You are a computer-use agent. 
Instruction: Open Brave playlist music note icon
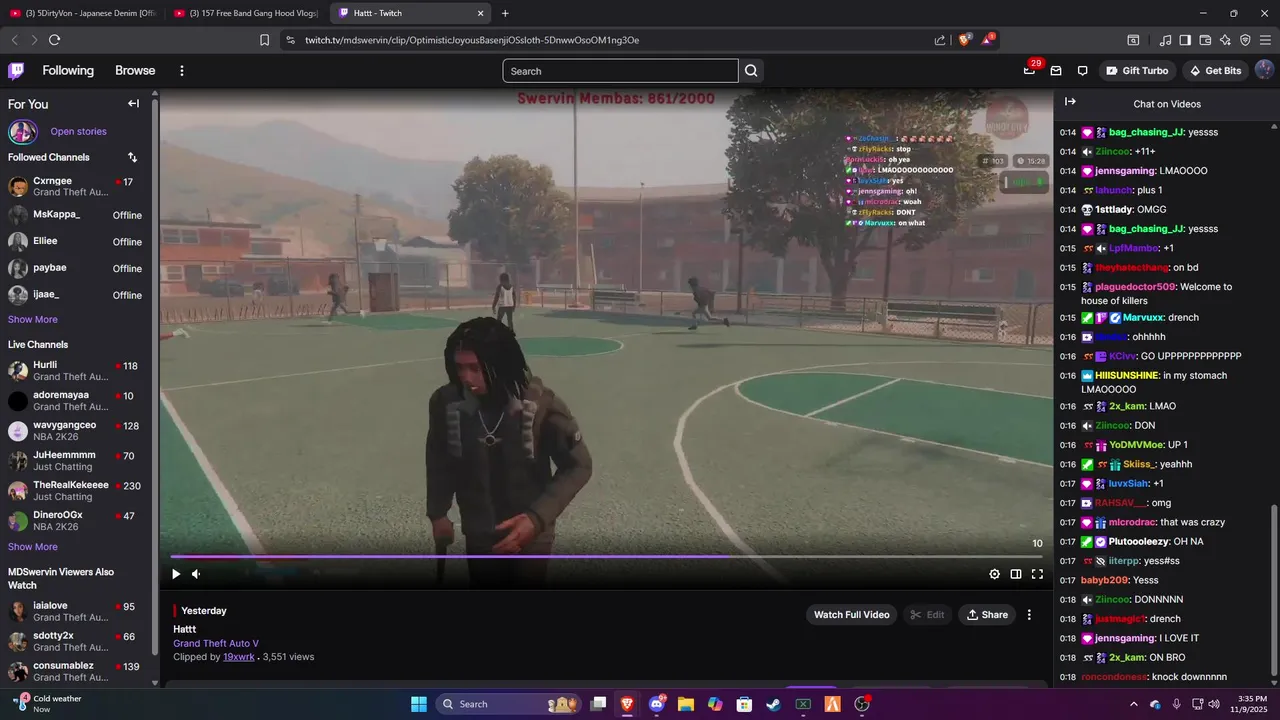1165,40
